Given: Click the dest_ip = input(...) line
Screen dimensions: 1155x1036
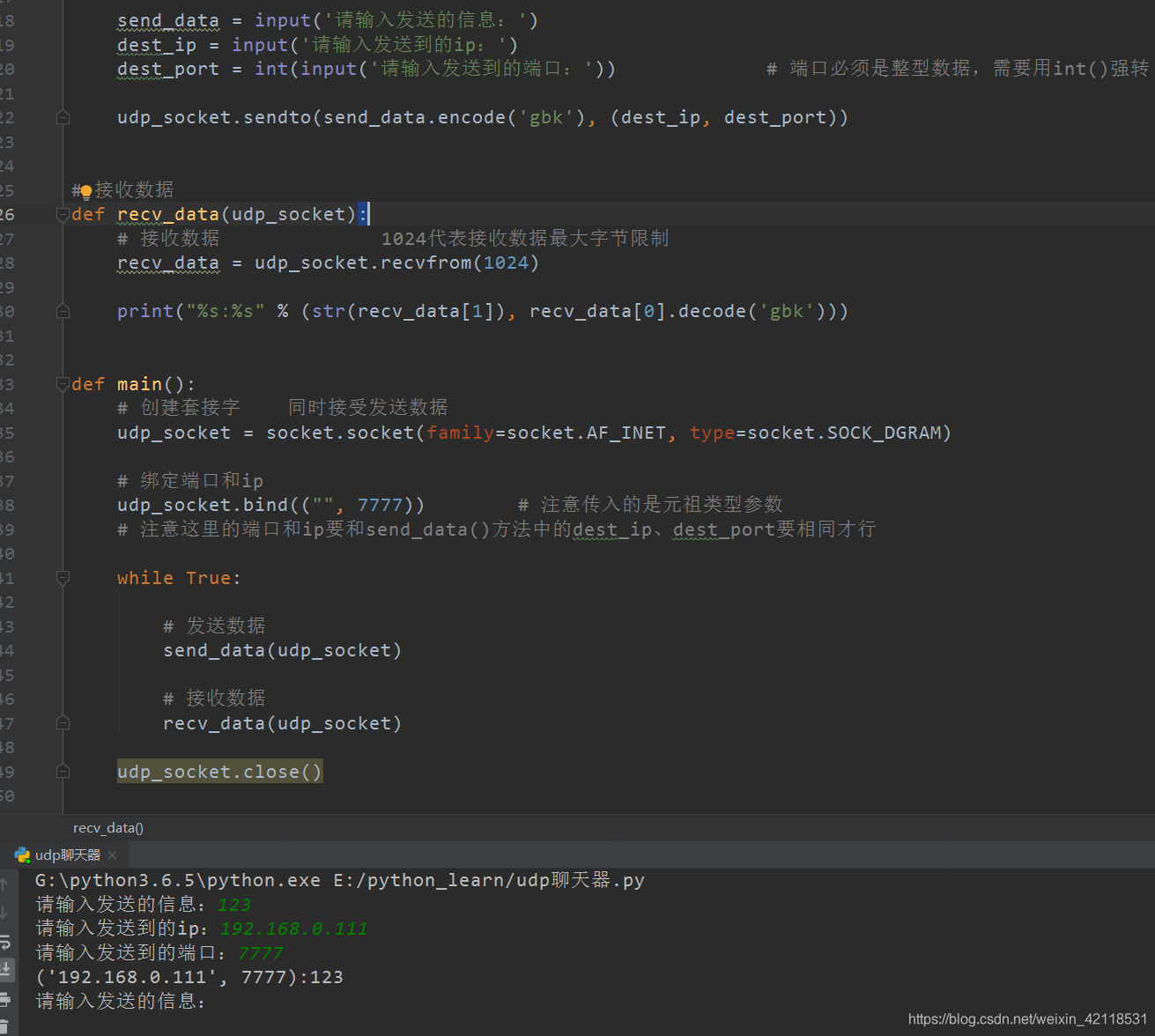Looking at the screenshot, I should 317,45.
